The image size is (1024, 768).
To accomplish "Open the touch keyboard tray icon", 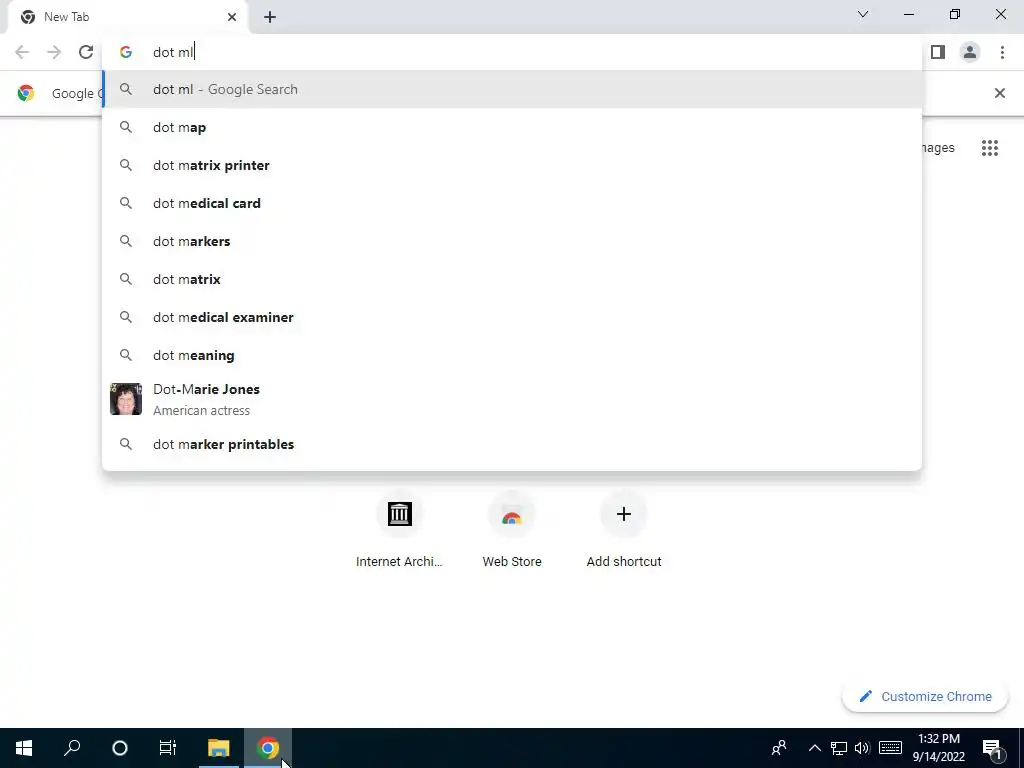I will coord(890,748).
